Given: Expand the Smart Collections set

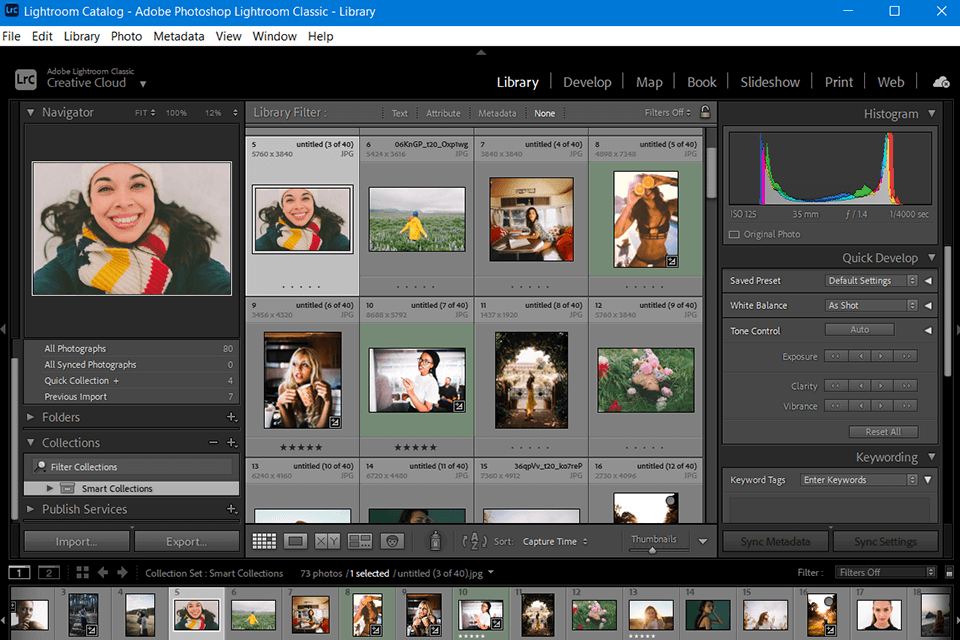Looking at the screenshot, I should [50, 488].
